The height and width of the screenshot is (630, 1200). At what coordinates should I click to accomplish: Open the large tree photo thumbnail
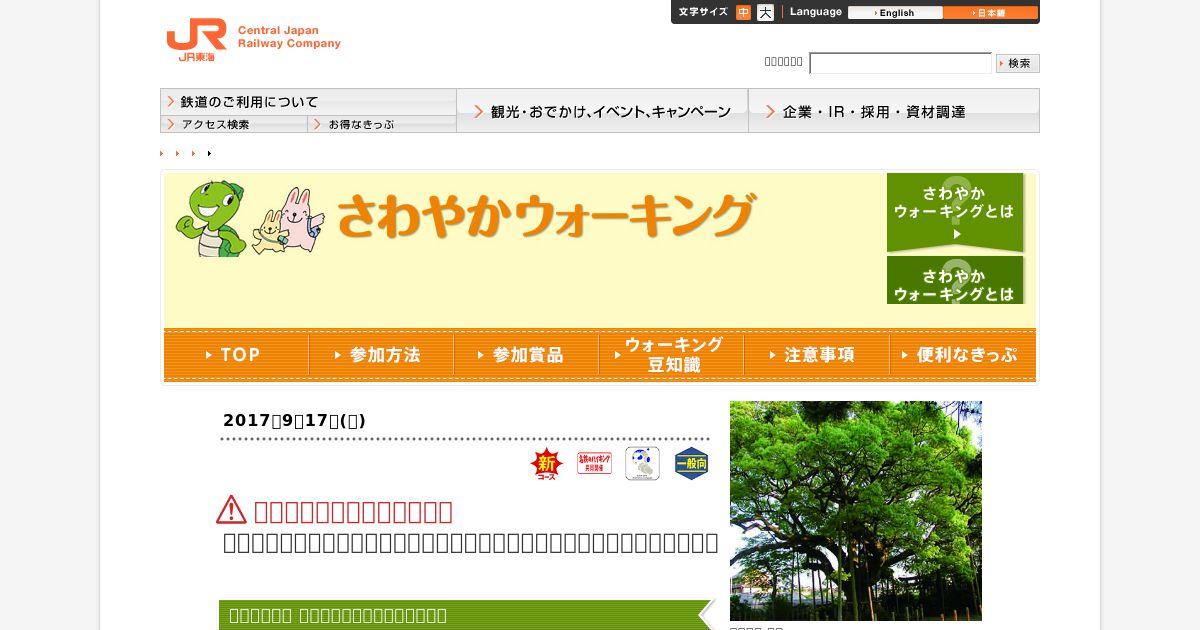856,511
